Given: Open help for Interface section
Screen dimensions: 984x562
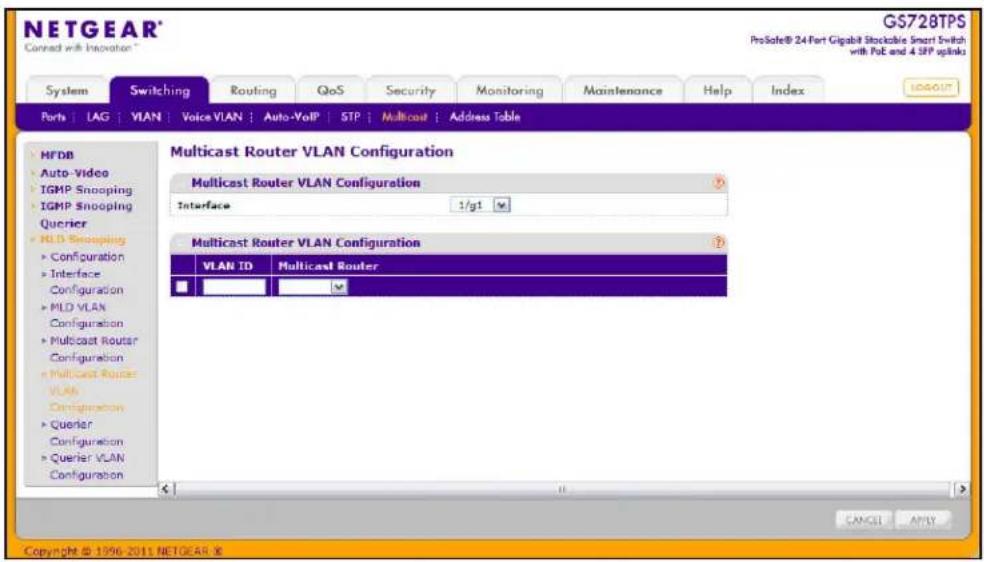Looking at the screenshot, I should [x=719, y=183].
